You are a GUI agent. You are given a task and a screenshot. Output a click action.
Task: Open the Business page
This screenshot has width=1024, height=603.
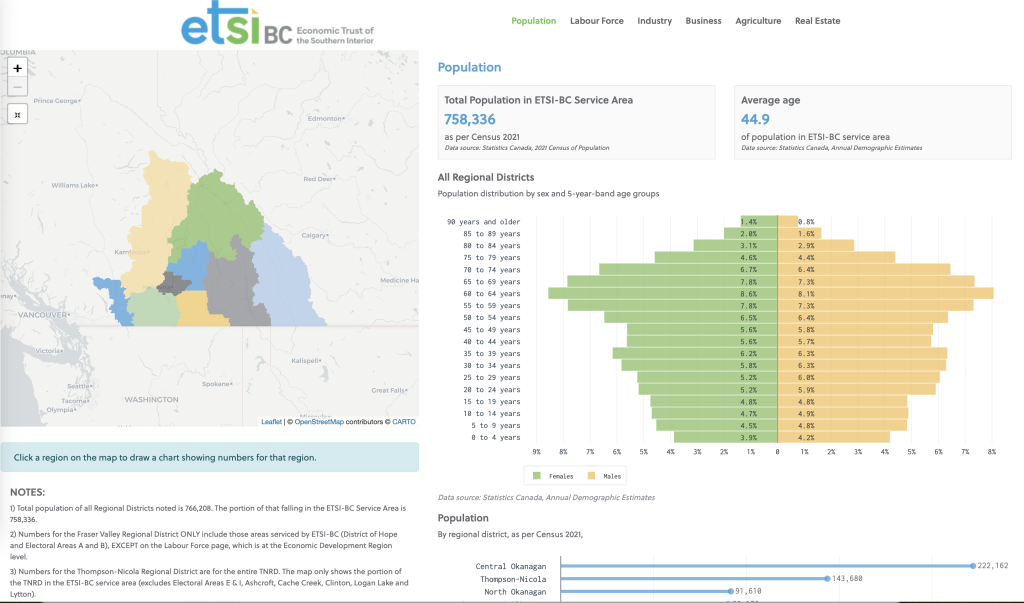(703, 21)
